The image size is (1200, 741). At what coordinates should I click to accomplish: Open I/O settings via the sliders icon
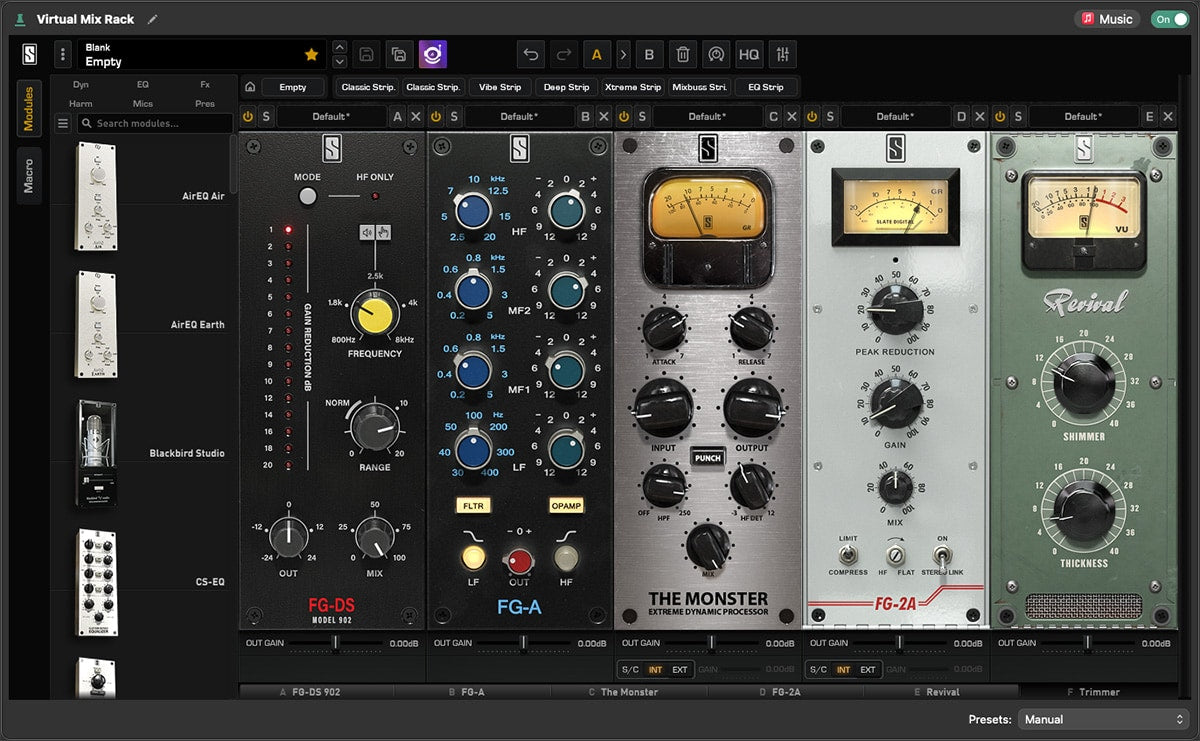click(782, 54)
